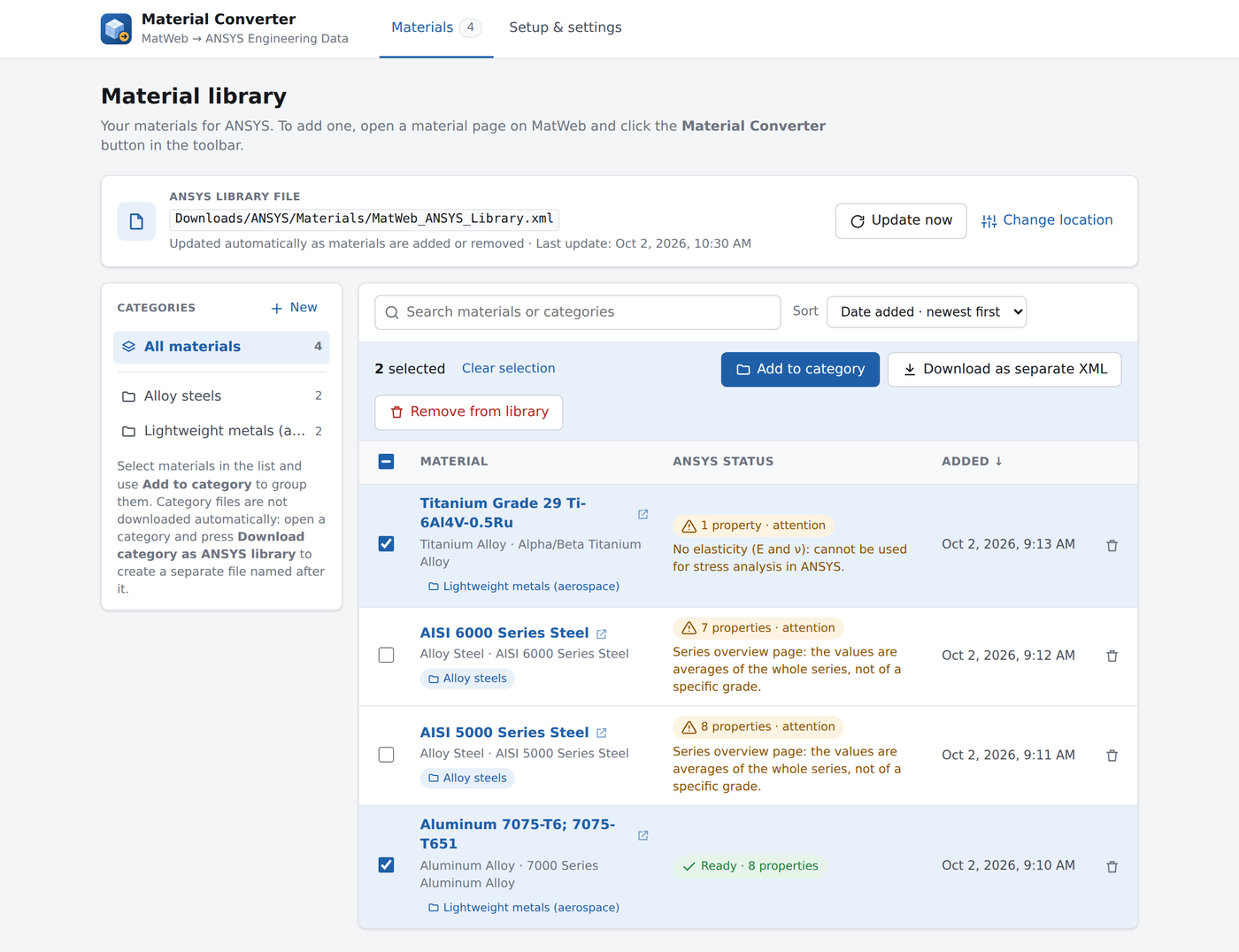1239x952 pixels.
Task: Open Titanium Grade 29 external link icon
Action: (643, 514)
